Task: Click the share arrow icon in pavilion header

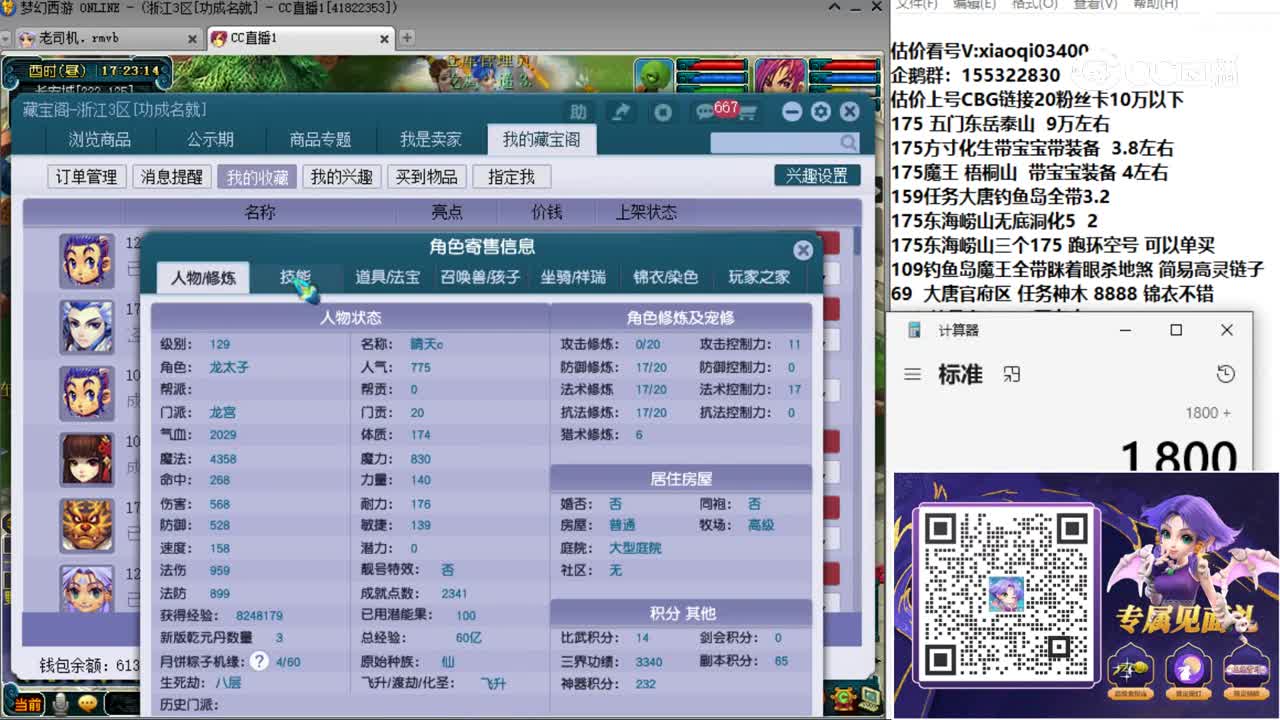Action: tap(621, 112)
